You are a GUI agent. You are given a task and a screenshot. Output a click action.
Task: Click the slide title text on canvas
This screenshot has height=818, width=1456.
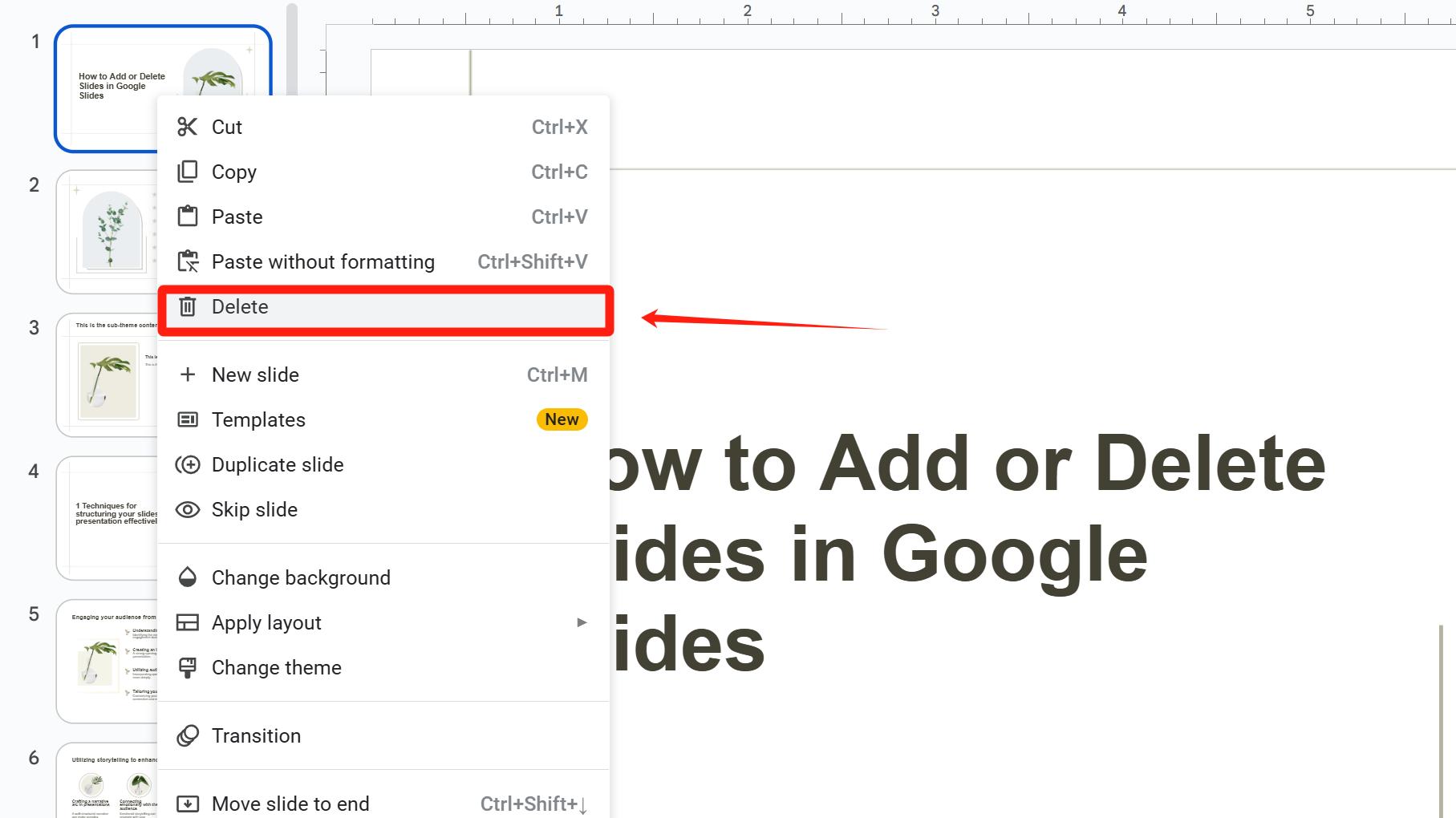click(967, 553)
